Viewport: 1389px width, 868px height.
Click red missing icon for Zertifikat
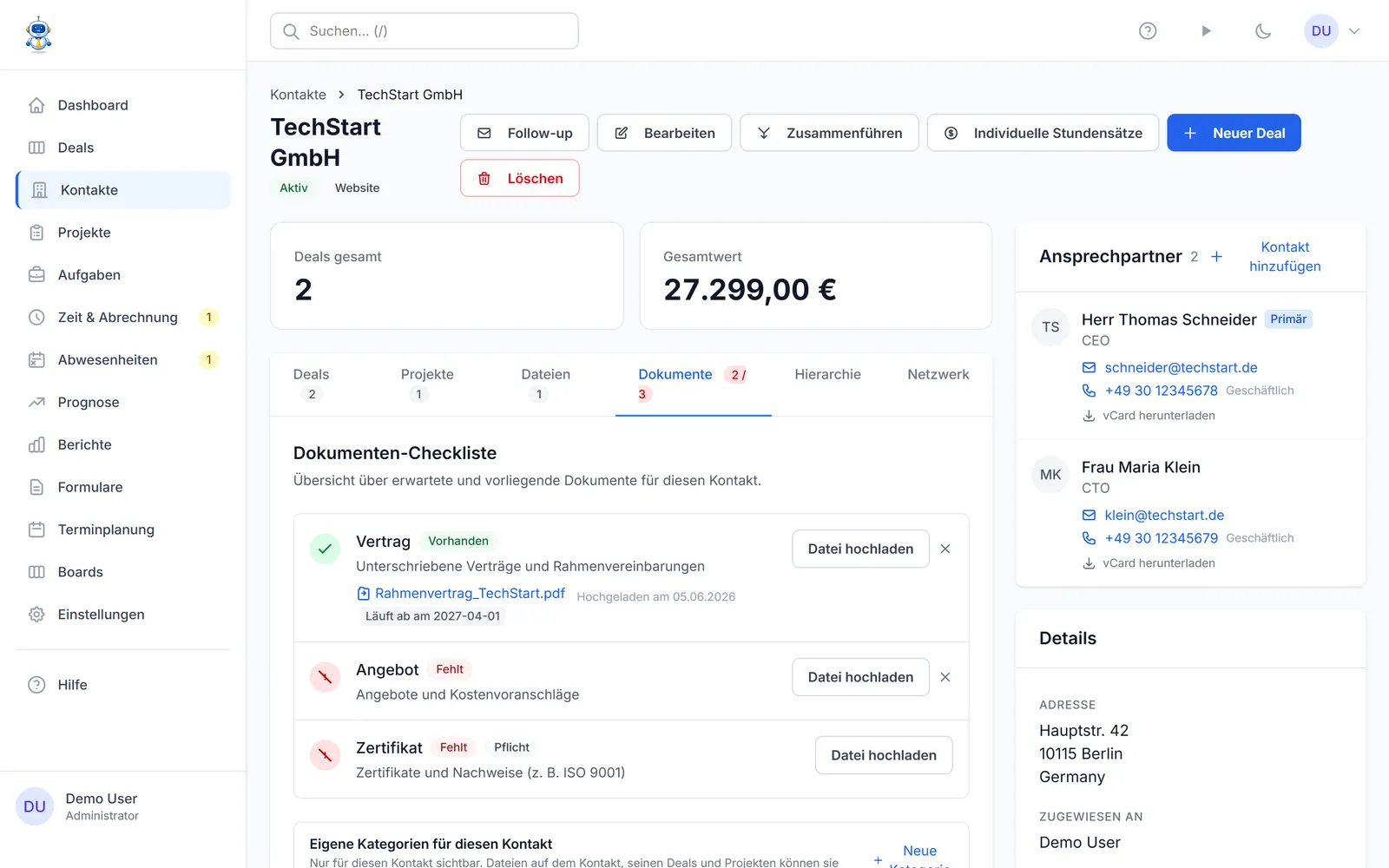pyautogui.click(x=325, y=755)
